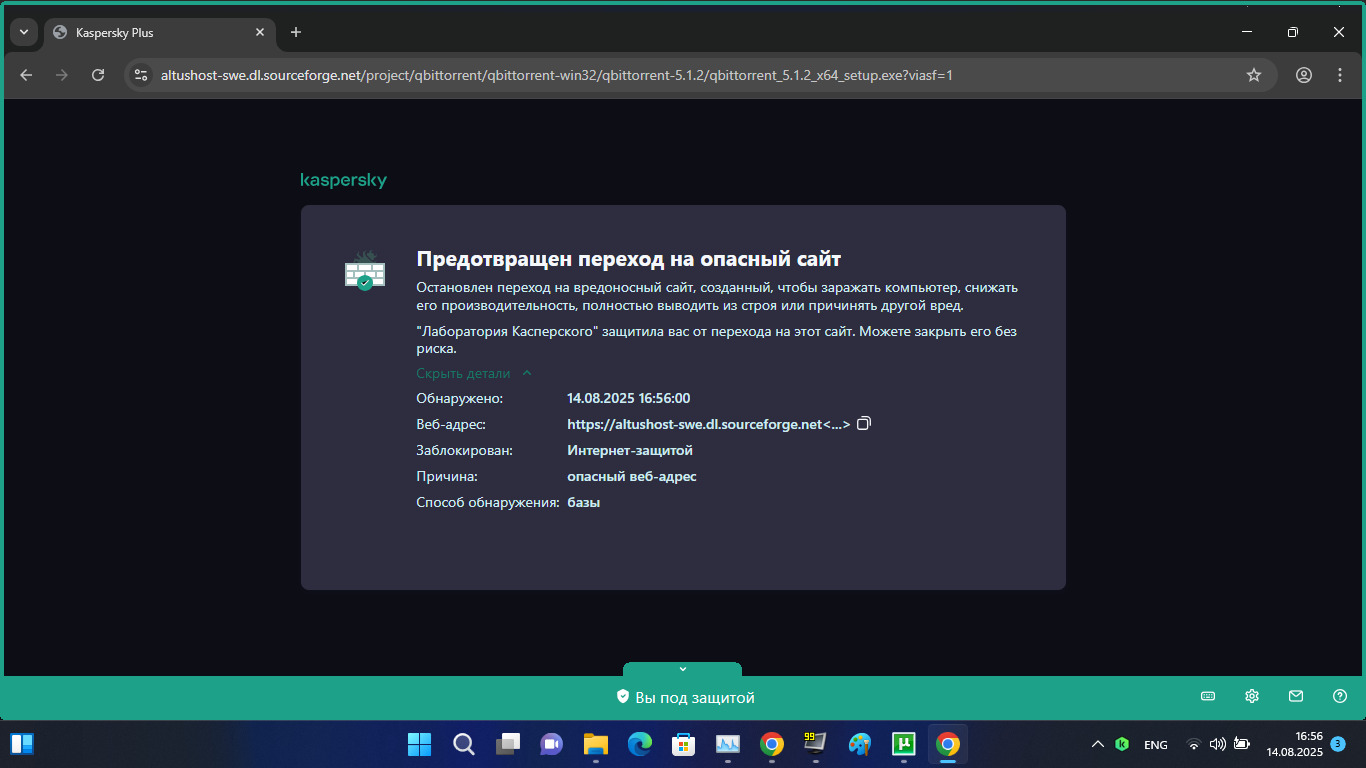Show hidden tray icons chevron

coord(1098,744)
